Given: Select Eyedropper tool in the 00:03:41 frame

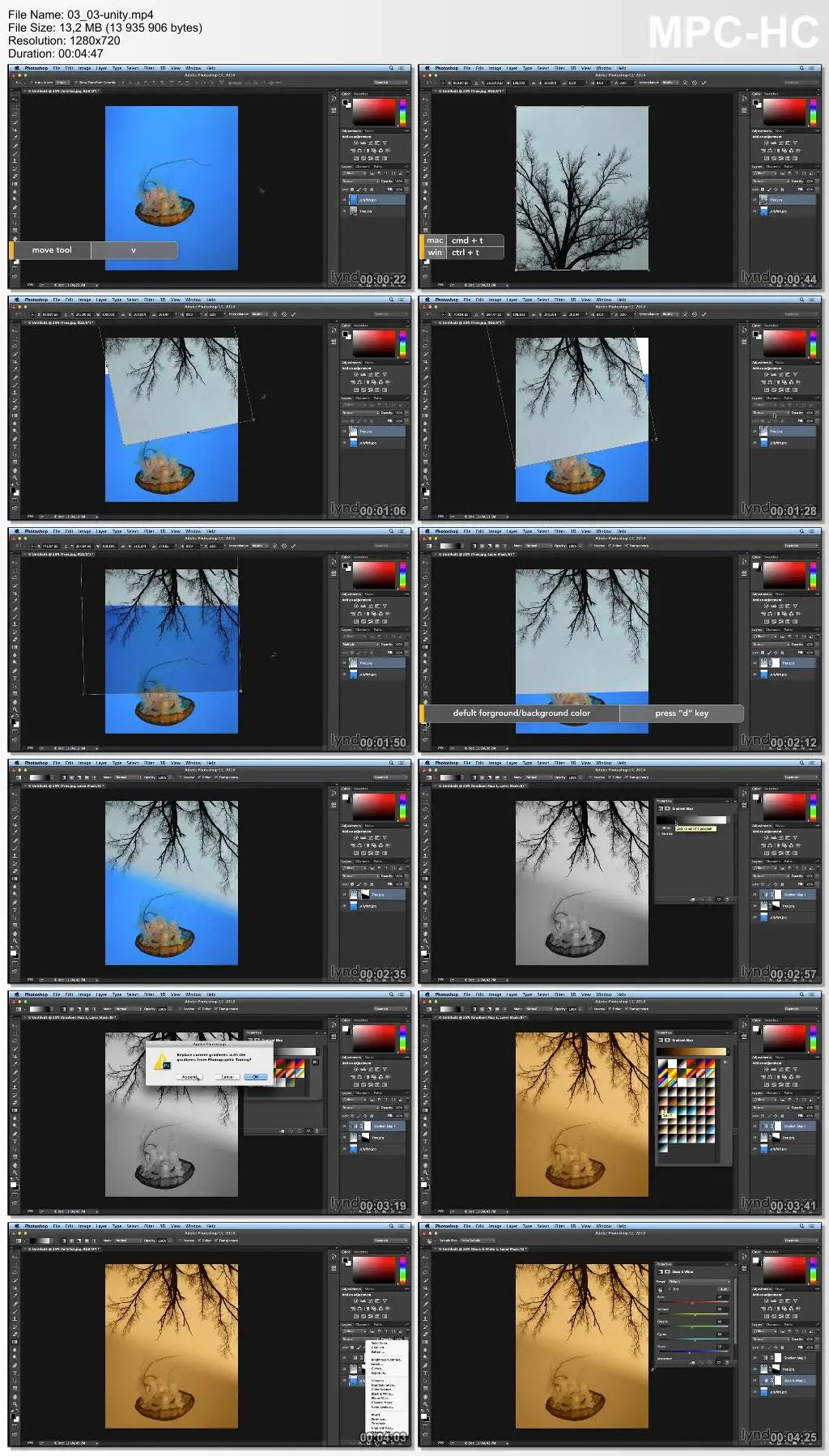Looking at the screenshot, I should pos(425,1064).
